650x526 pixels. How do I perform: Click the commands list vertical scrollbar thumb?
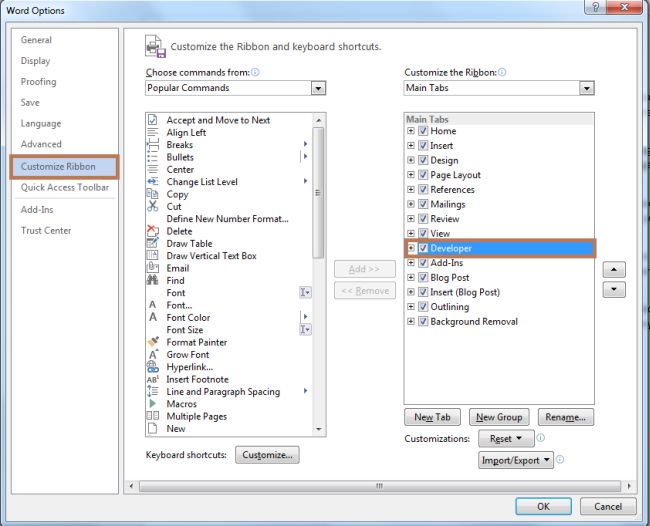point(318,192)
